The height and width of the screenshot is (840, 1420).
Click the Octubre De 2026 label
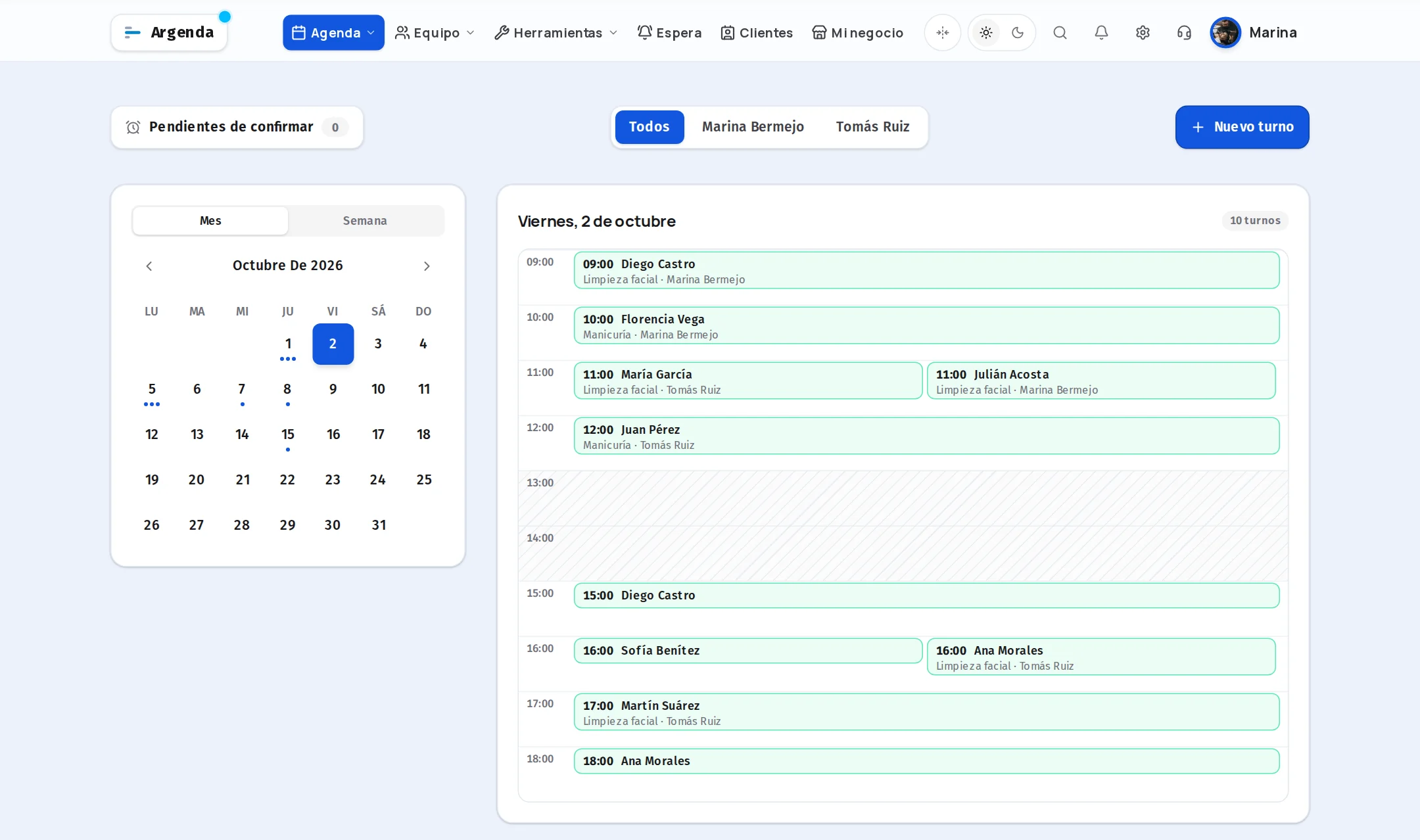click(288, 266)
